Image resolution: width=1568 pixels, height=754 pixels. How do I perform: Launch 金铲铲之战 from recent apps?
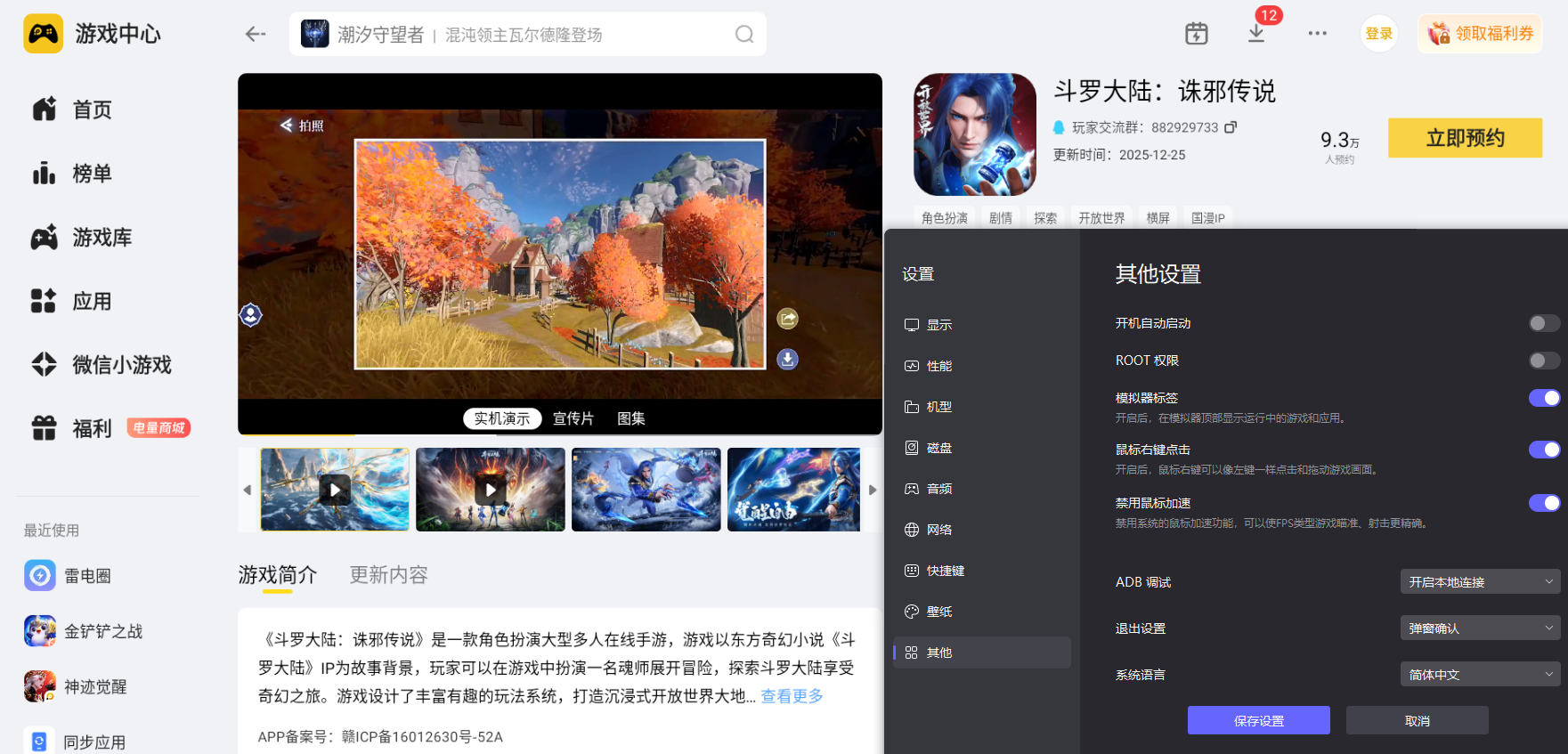[x=40, y=631]
